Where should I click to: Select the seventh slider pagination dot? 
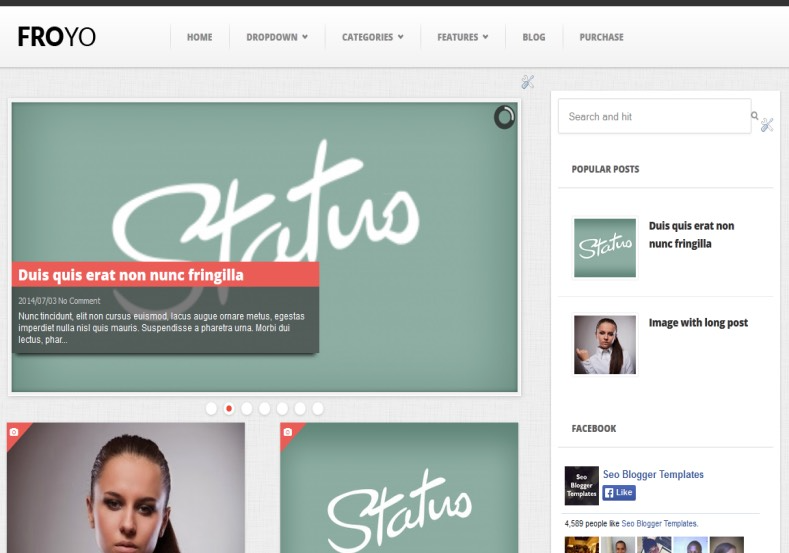pos(318,409)
